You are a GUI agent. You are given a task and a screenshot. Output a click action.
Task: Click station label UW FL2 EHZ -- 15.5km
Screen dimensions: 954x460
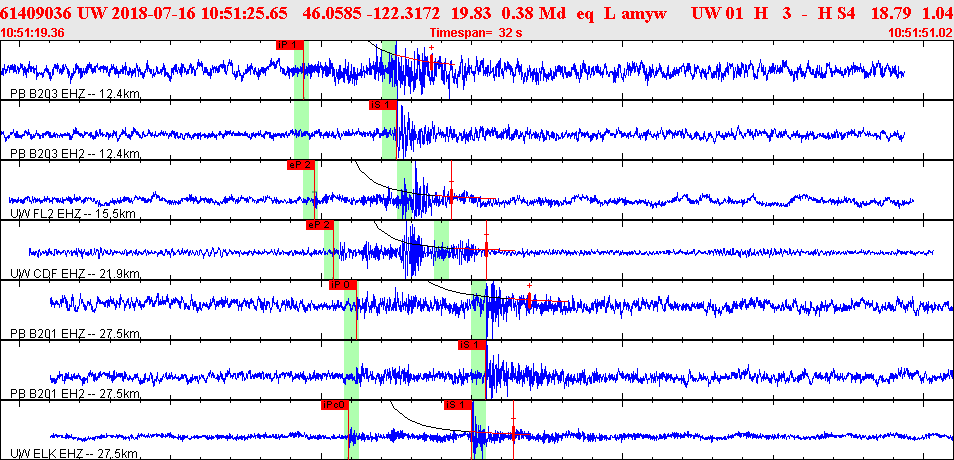point(73,214)
